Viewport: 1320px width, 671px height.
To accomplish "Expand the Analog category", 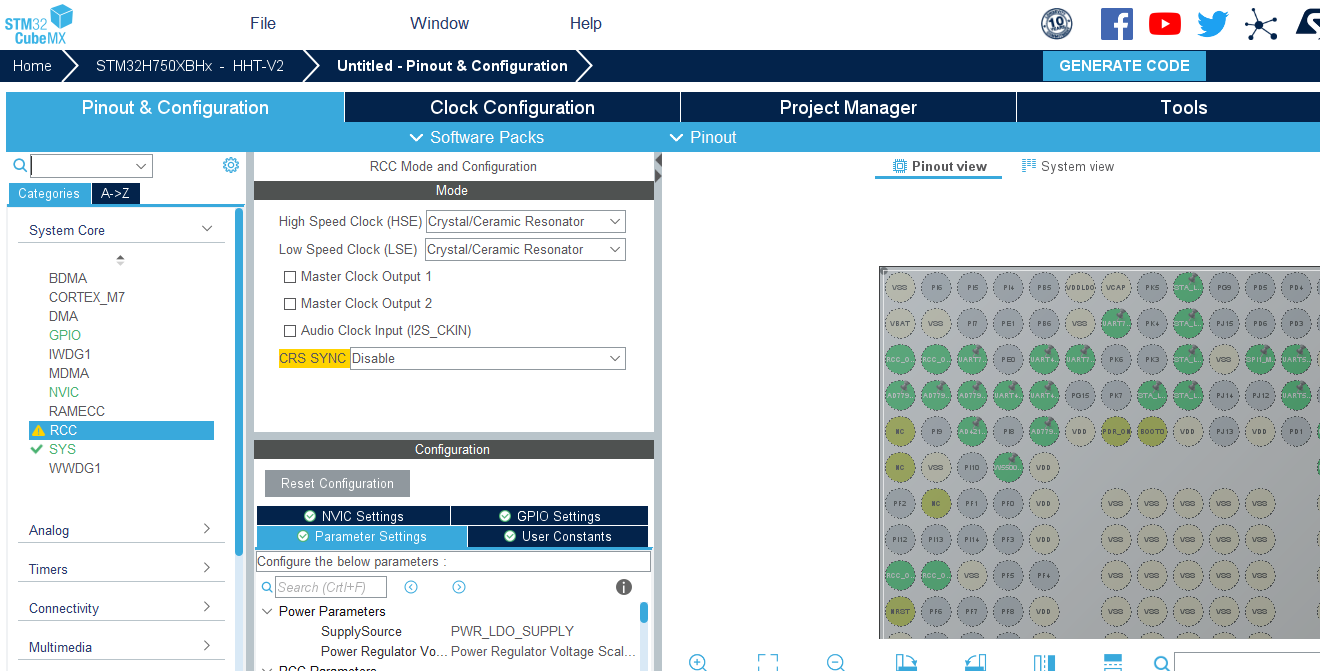I will point(207,529).
